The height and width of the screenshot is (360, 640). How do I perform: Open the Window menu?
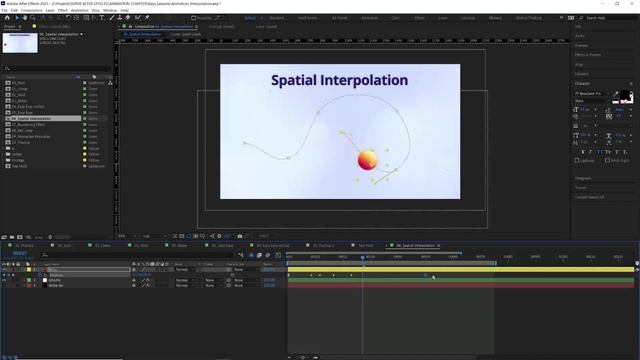click(110, 10)
